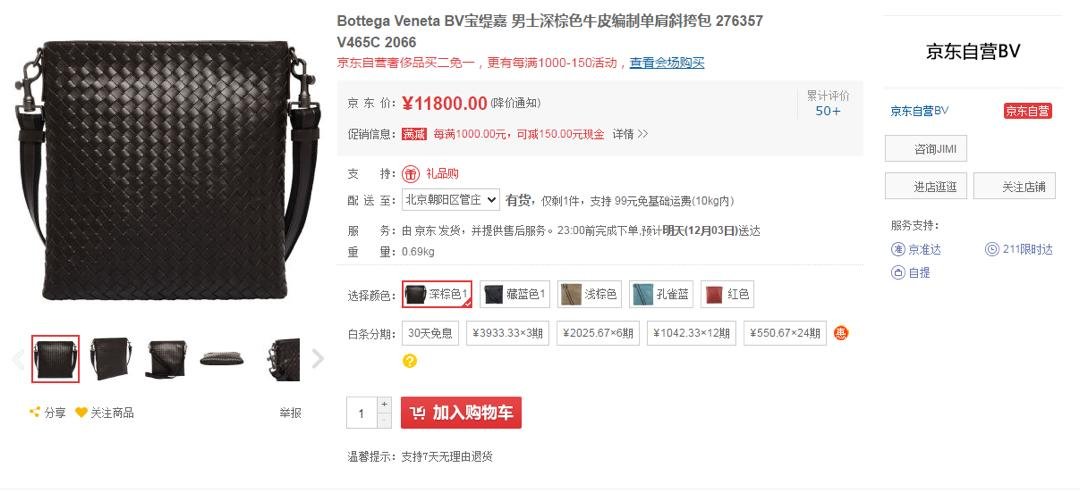Click the orange 惠 discount badge icon

841,333
